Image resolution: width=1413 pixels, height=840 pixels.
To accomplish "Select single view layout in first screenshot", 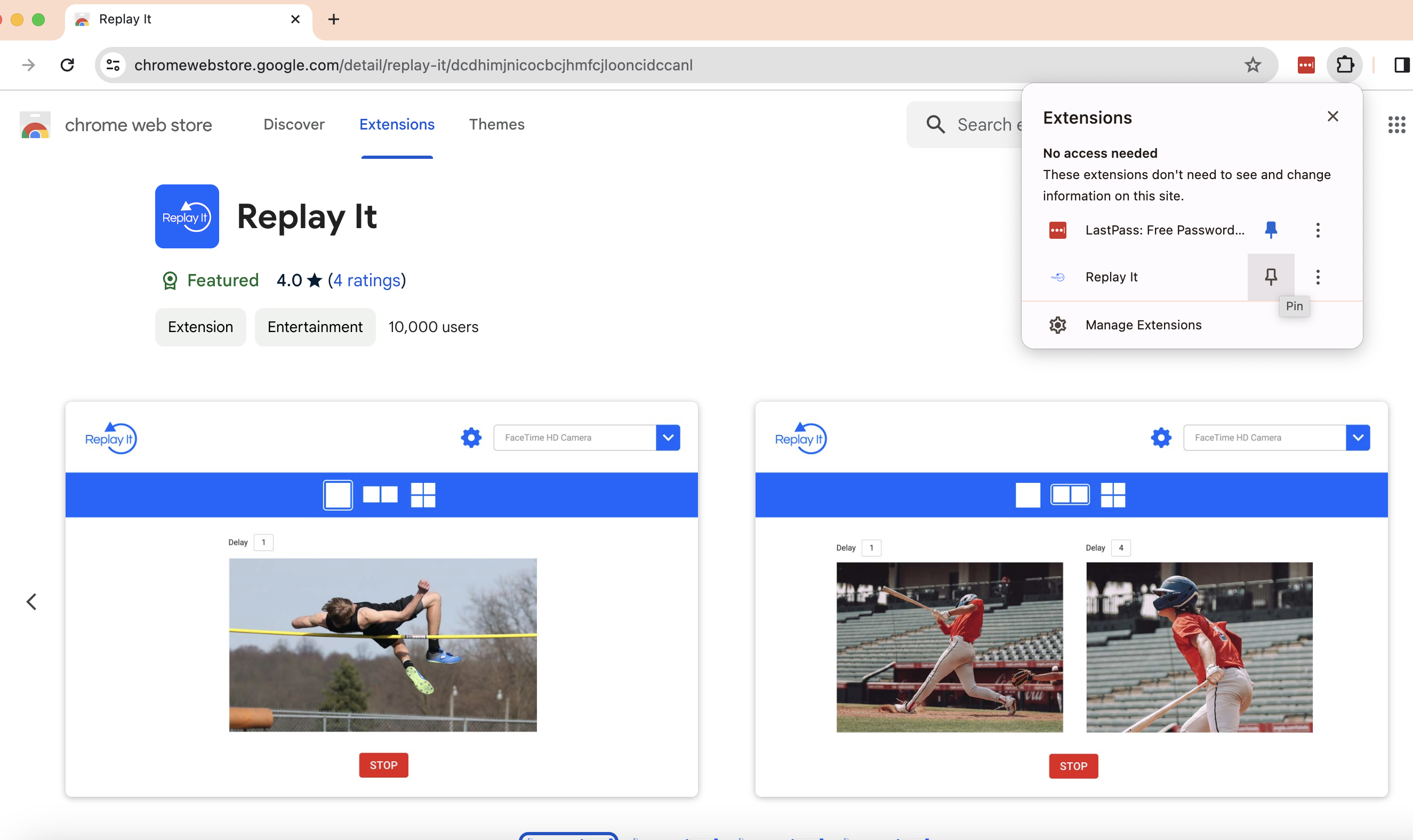I will point(338,495).
